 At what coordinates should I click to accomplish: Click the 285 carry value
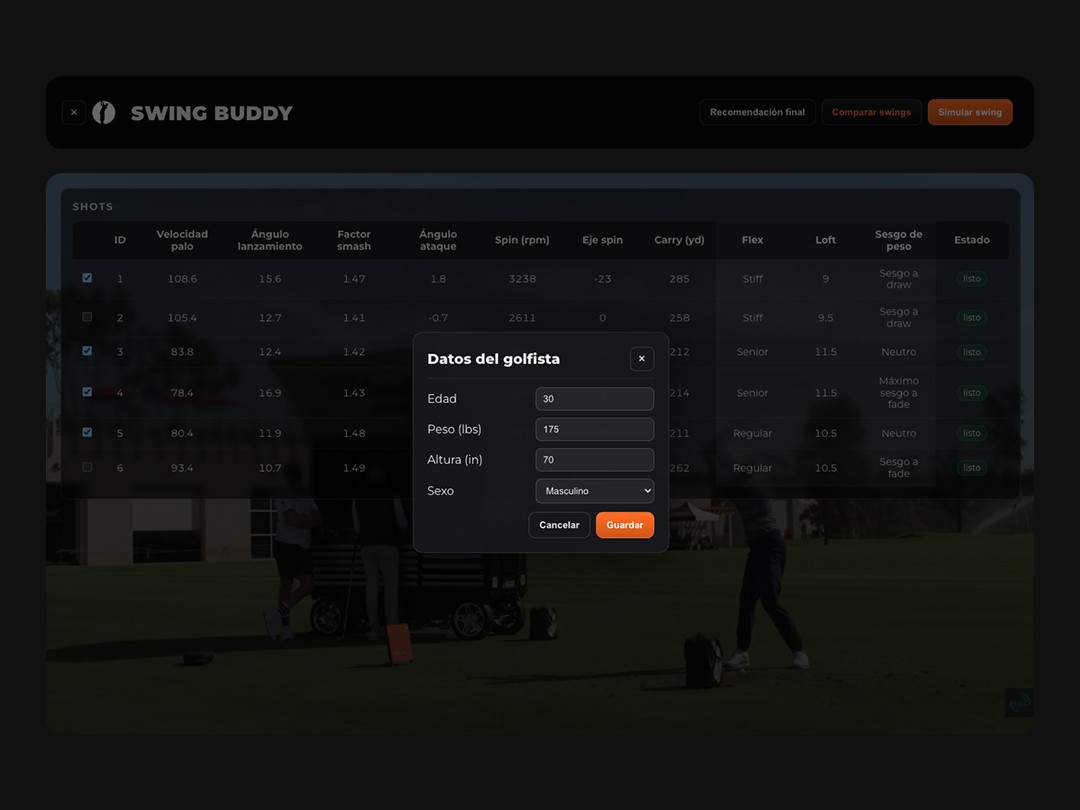(x=679, y=279)
